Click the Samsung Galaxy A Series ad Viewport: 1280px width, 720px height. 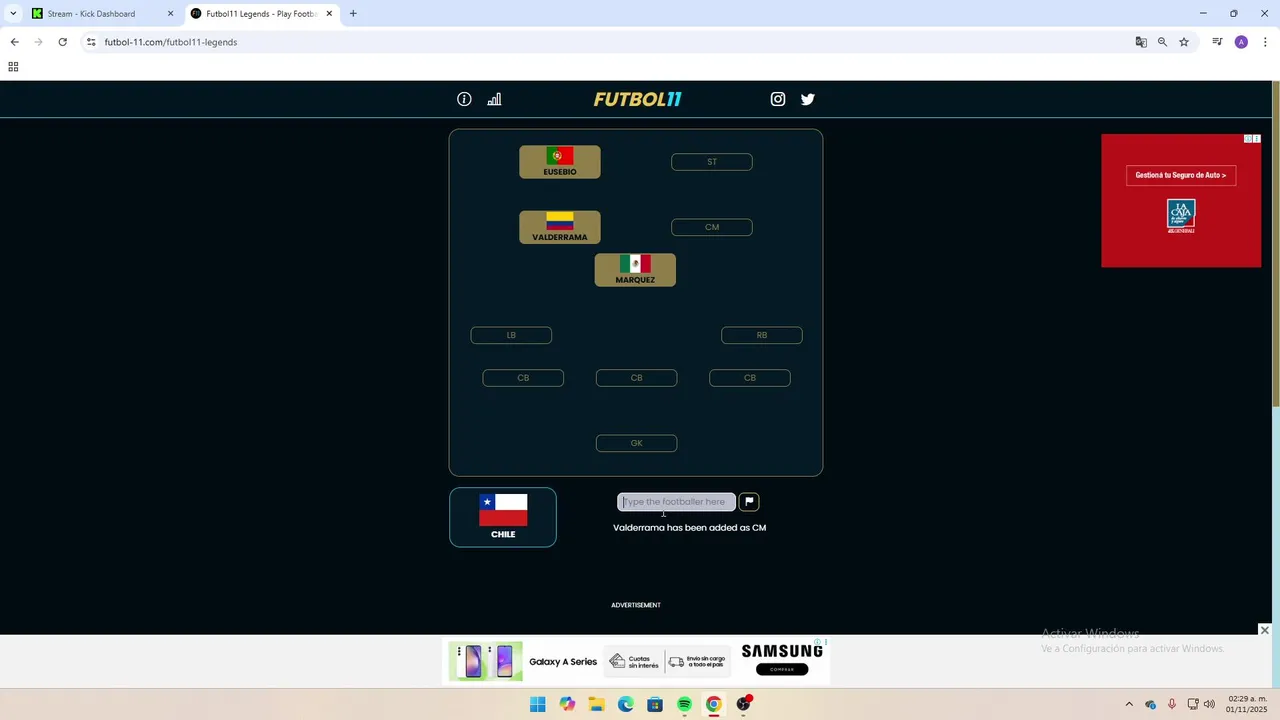point(636,662)
